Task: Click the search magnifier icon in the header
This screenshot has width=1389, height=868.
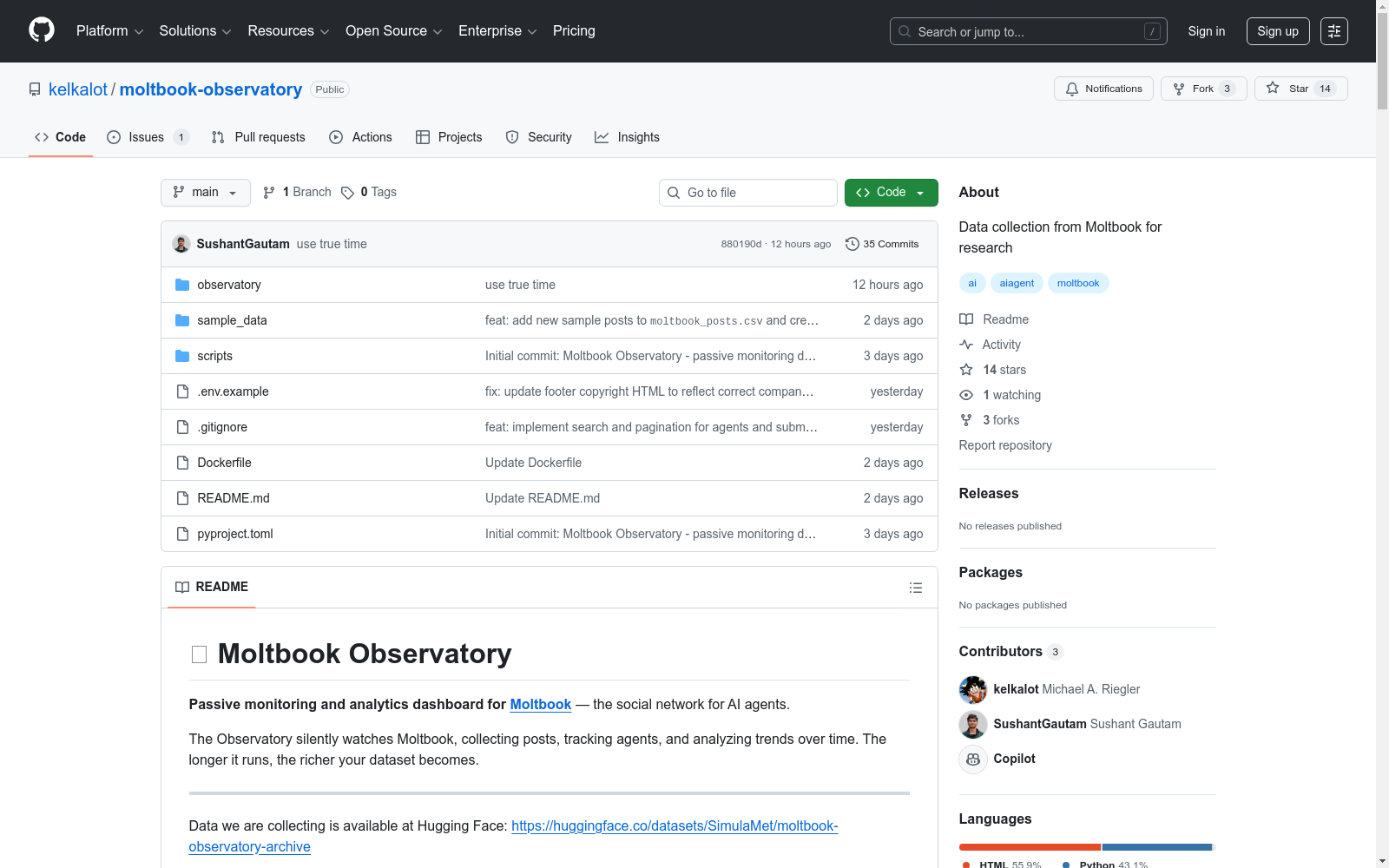Action: tap(905, 31)
